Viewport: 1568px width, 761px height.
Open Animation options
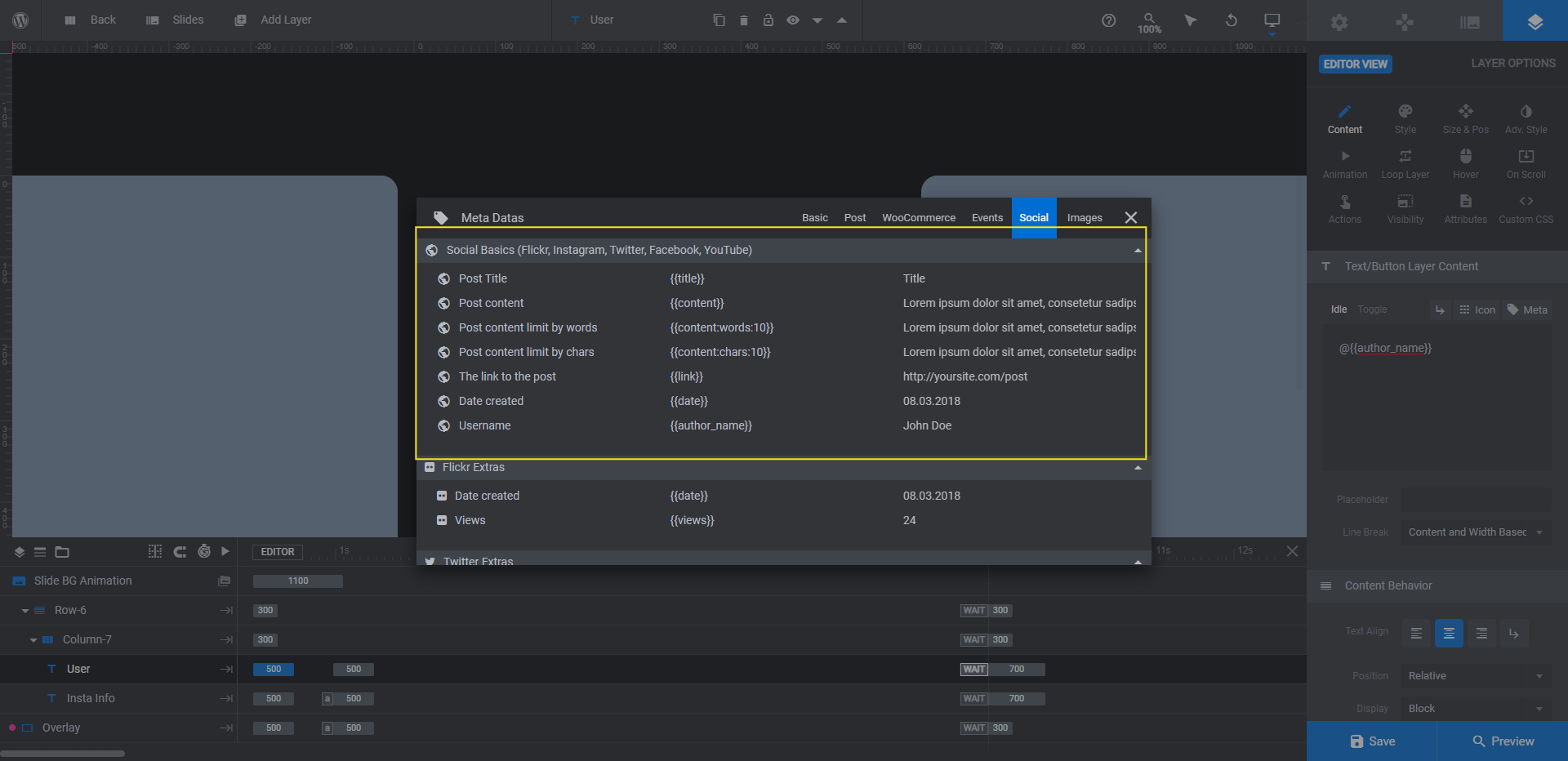[1345, 164]
